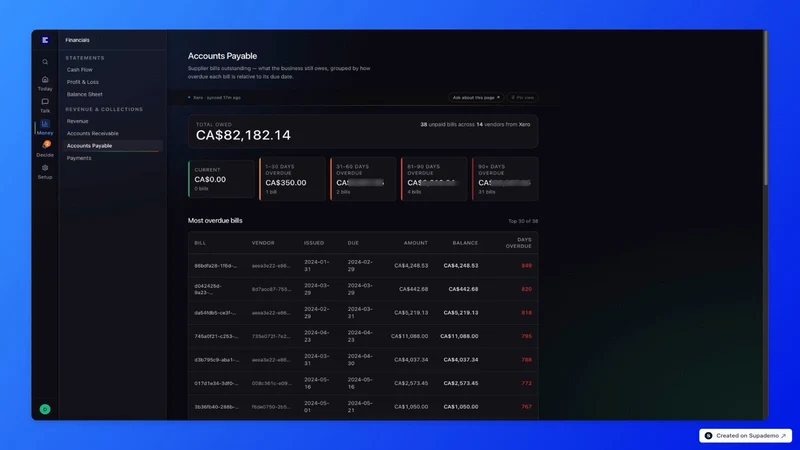Select the Current CA$0.00 card
This screenshot has width=800, height=450.
tap(221, 179)
